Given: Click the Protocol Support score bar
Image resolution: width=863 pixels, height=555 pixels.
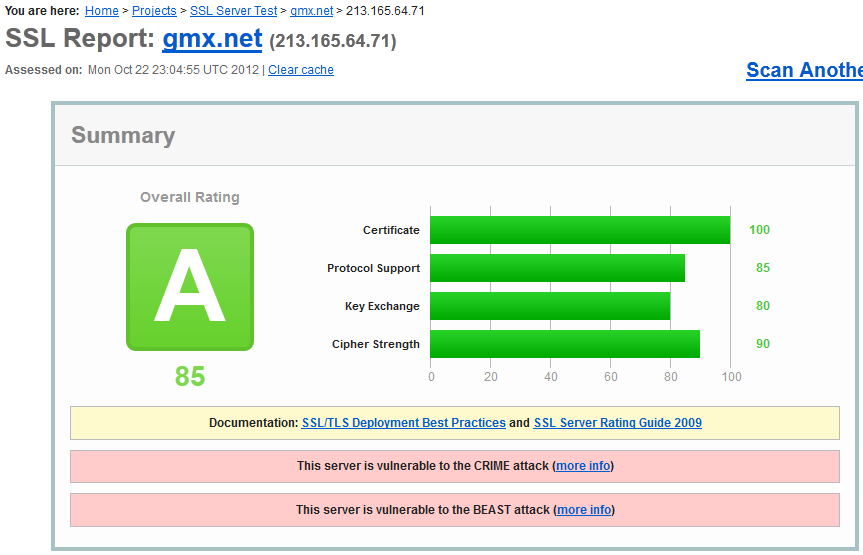Looking at the screenshot, I should click(557, 268).
